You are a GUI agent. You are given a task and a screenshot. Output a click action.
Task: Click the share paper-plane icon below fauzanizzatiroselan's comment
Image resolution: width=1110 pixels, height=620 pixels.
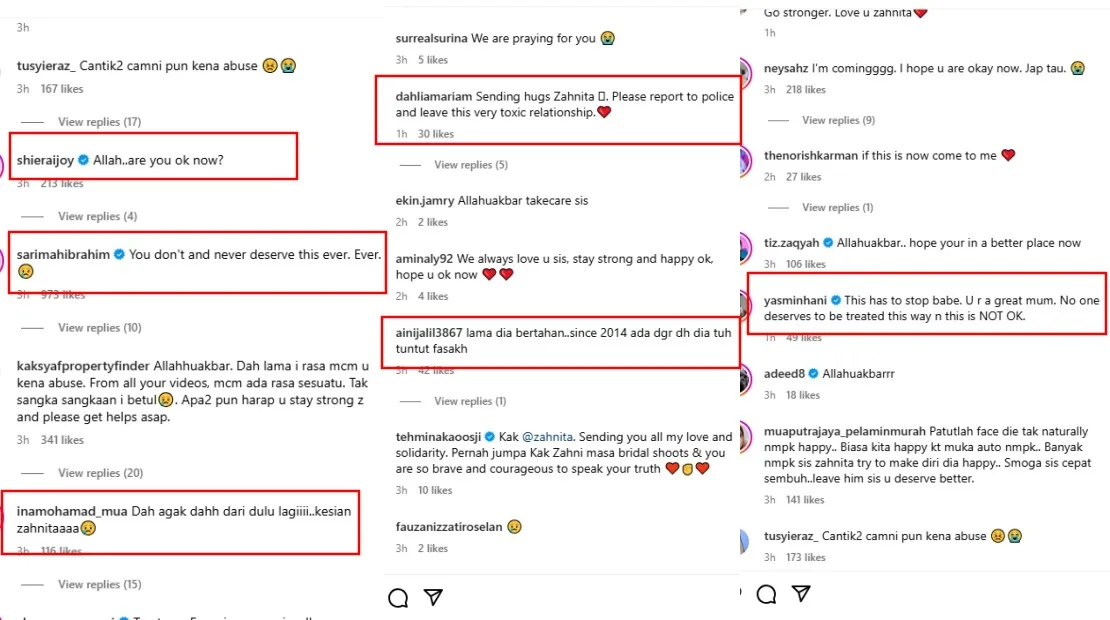click(433, 598)
